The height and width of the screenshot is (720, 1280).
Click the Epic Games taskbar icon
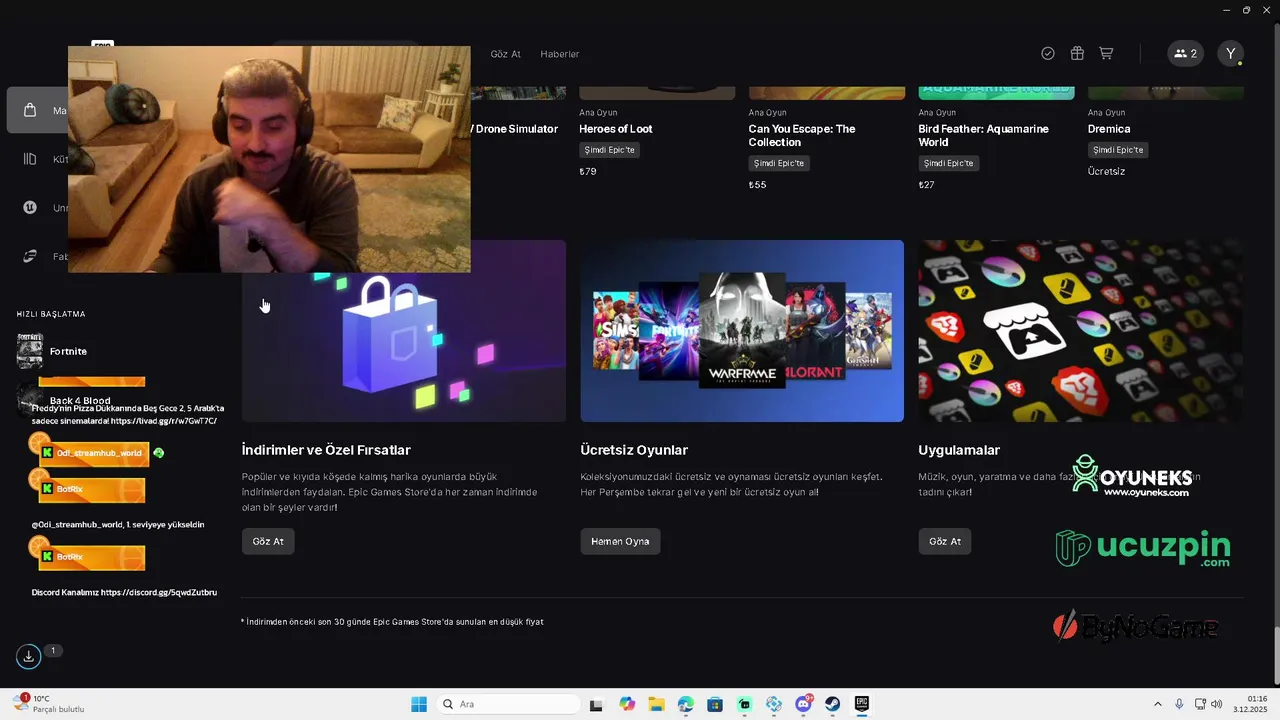pyautogui.click(x=861, y=704)
